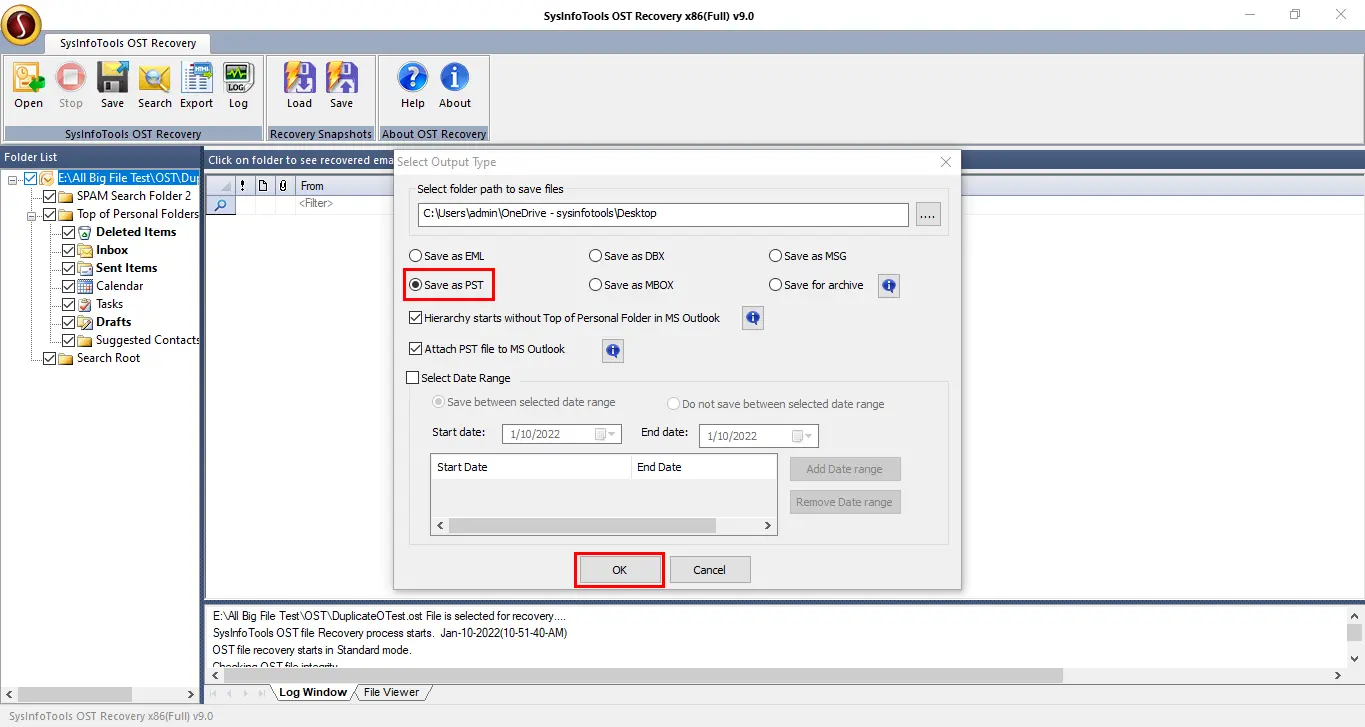Viewport: 1365px width, 727px height.
Task: Click the Add Date range button
Action: coord(845,469)
